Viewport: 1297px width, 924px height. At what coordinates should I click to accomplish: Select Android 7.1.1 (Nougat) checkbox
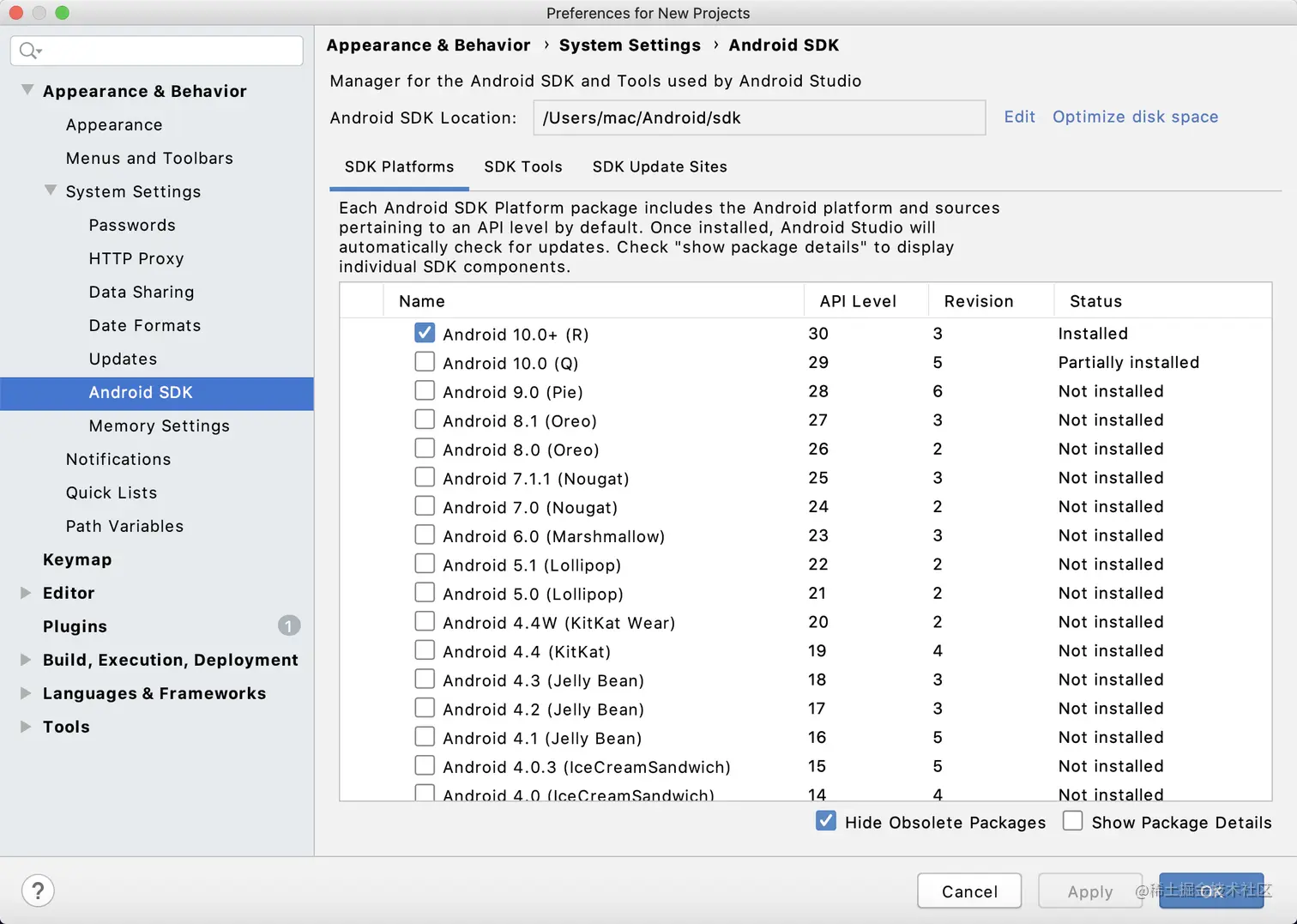tap(425, 477)
